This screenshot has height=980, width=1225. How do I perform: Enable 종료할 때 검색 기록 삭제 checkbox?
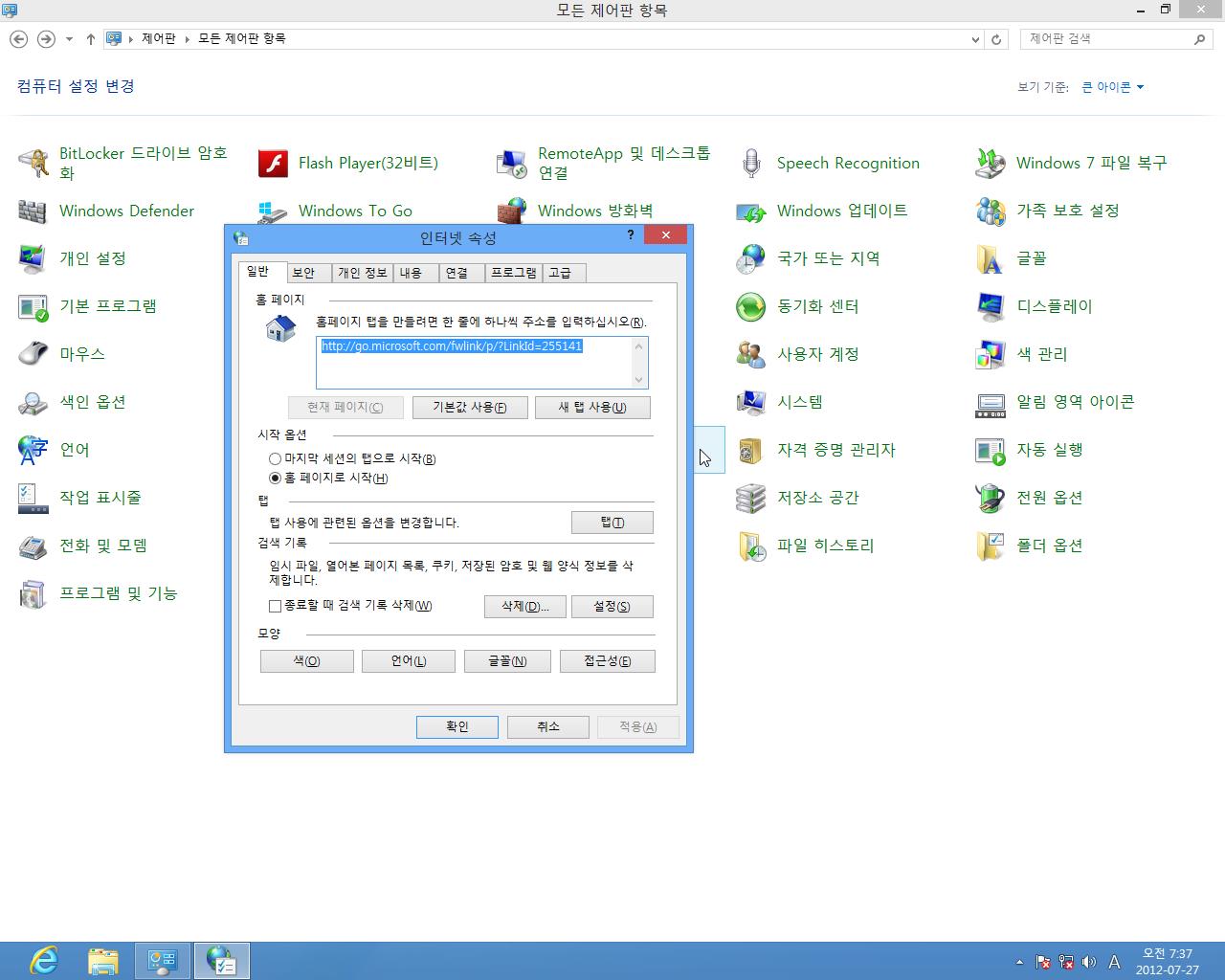pos(276,606)
